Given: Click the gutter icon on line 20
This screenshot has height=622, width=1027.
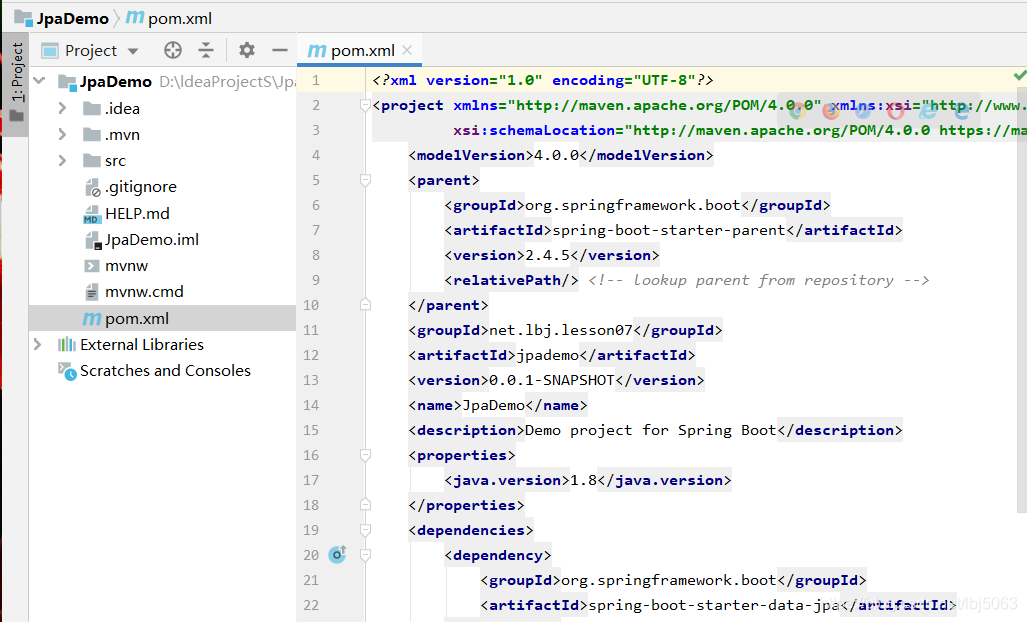Looking at the screenshot, I should coord(337,555).
